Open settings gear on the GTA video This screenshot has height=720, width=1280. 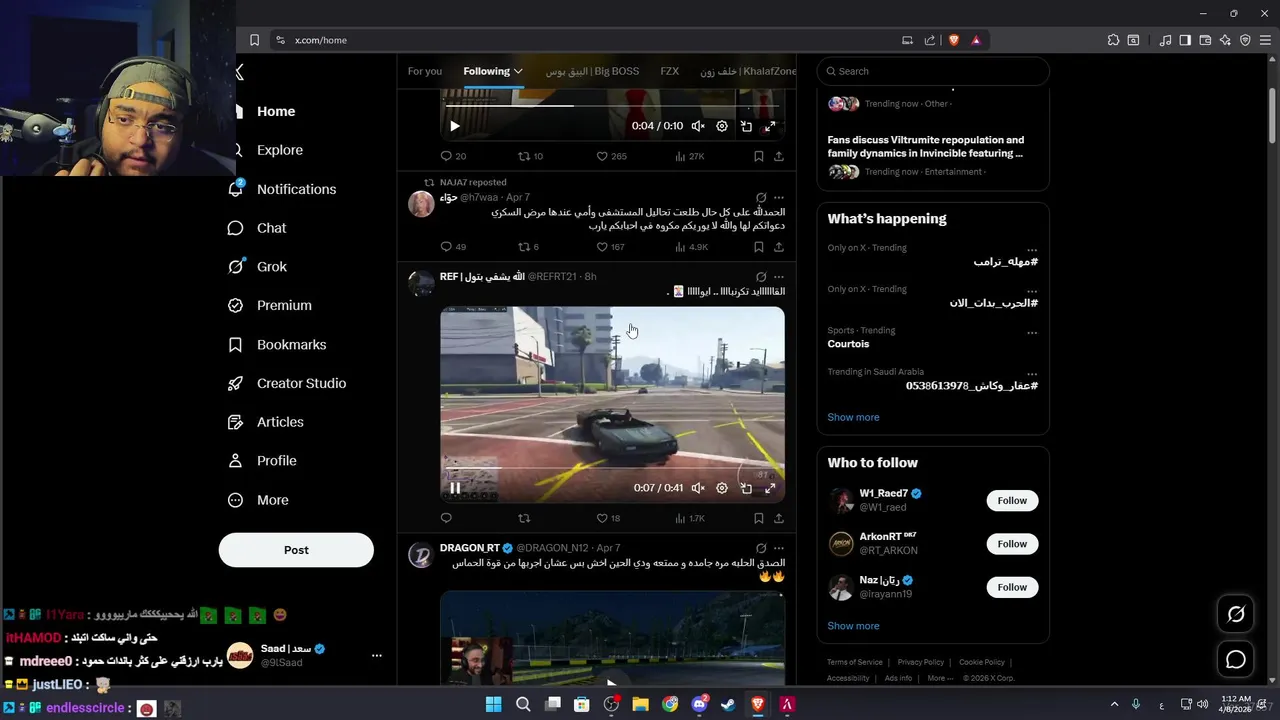(722, 488)
